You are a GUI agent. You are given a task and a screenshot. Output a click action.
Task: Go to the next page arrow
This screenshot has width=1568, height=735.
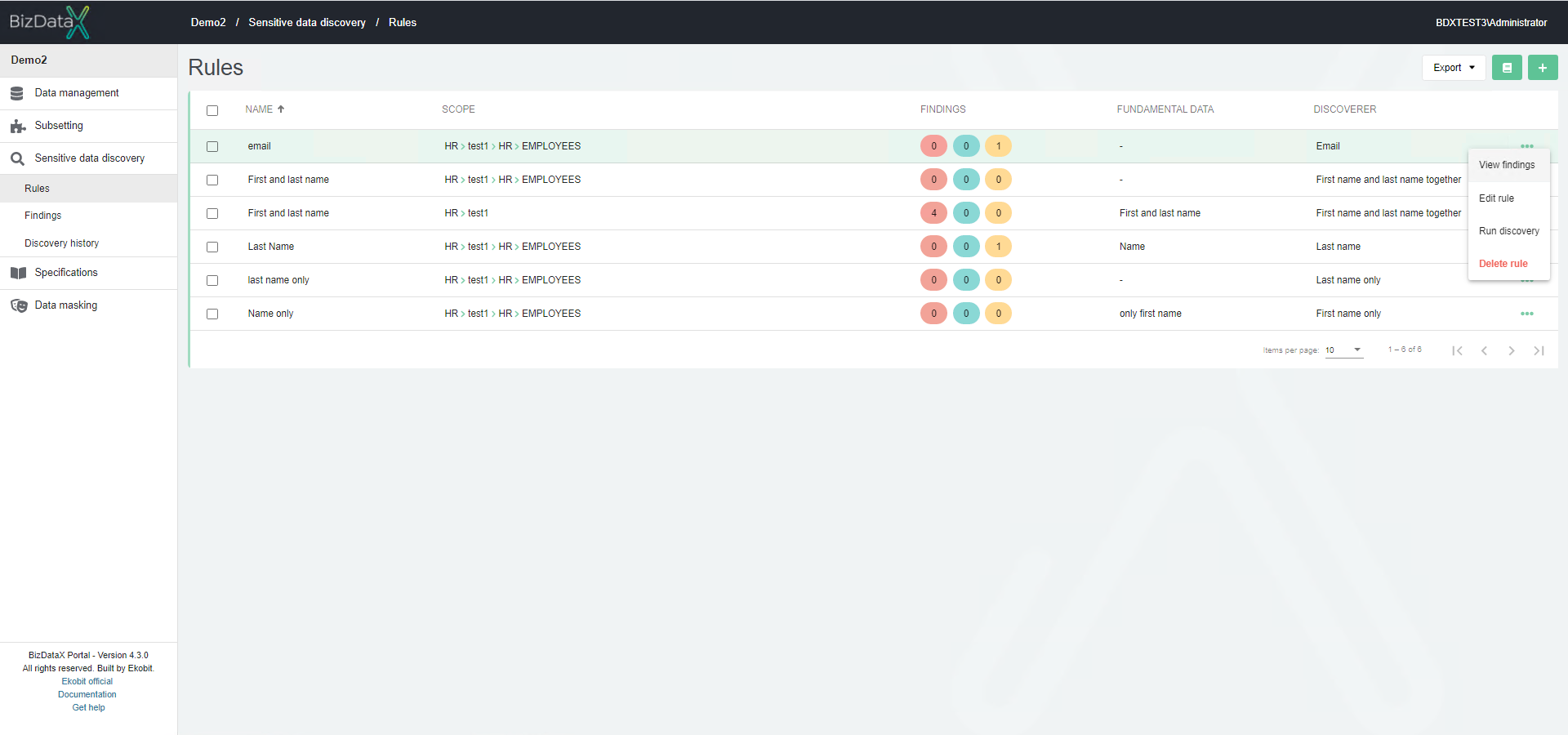[1512, 350]
